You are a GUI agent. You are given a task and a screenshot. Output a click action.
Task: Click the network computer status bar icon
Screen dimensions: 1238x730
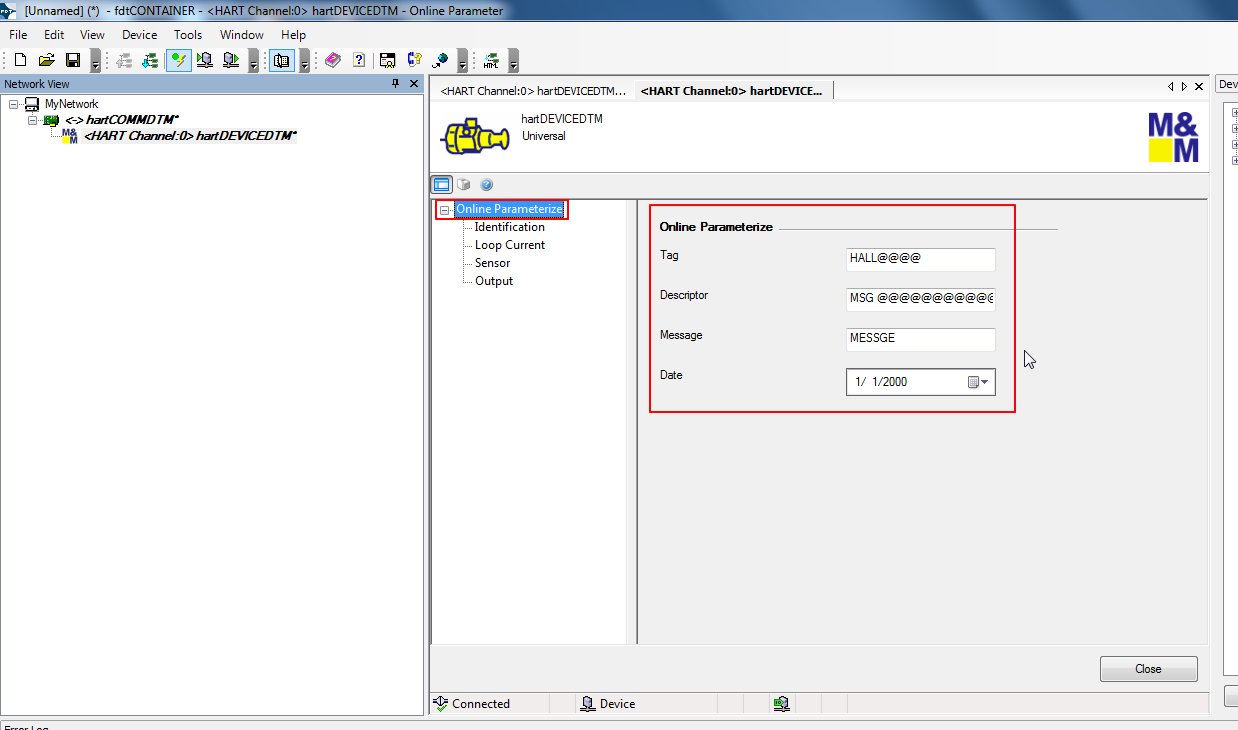click(782, 704)
